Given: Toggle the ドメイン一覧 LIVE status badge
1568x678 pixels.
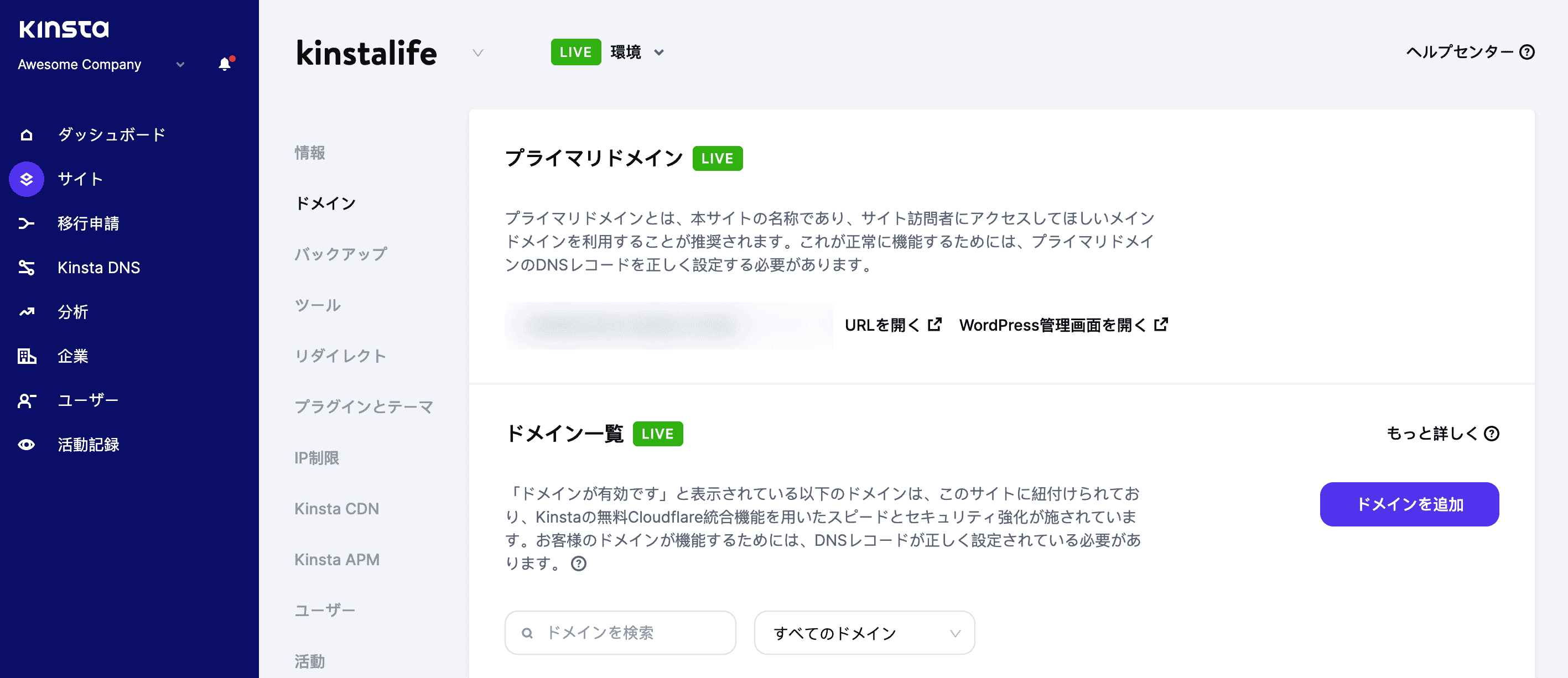Looking at the screenshot, I should click(657, 434).
